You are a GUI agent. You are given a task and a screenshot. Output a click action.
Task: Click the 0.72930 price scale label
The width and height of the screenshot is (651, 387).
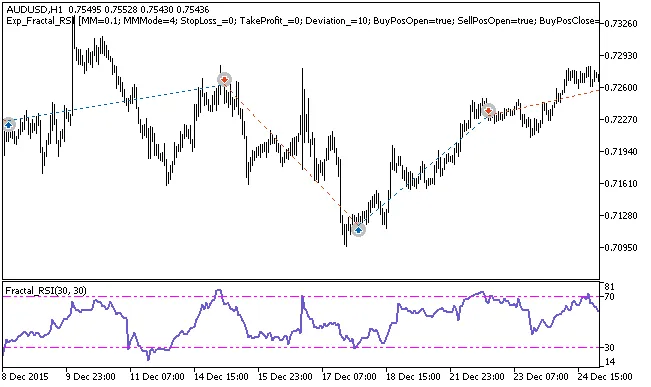[x=622, y=56]
